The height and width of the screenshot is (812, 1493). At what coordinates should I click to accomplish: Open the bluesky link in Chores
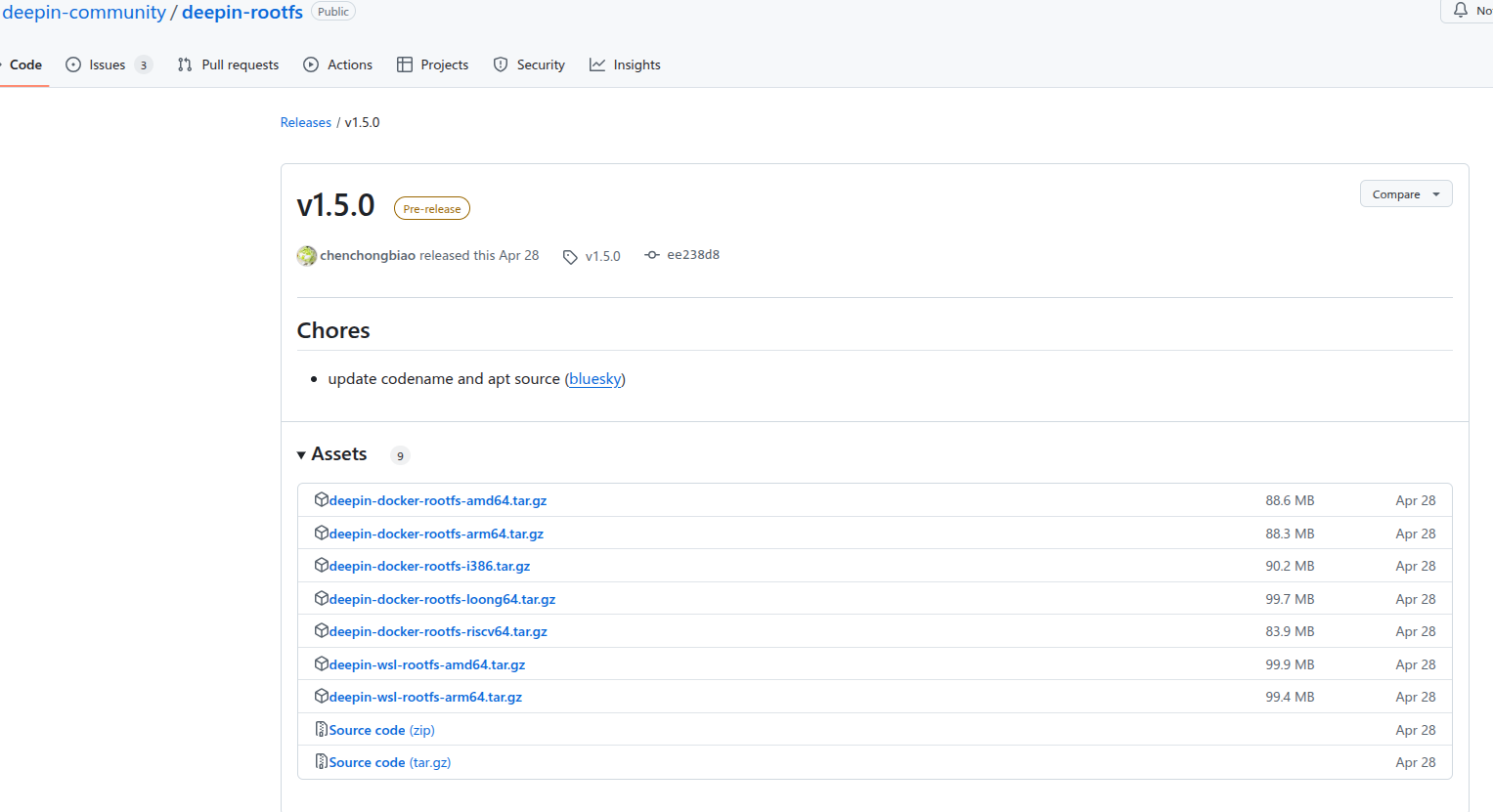pyautogui.click(x=595, y=379)
